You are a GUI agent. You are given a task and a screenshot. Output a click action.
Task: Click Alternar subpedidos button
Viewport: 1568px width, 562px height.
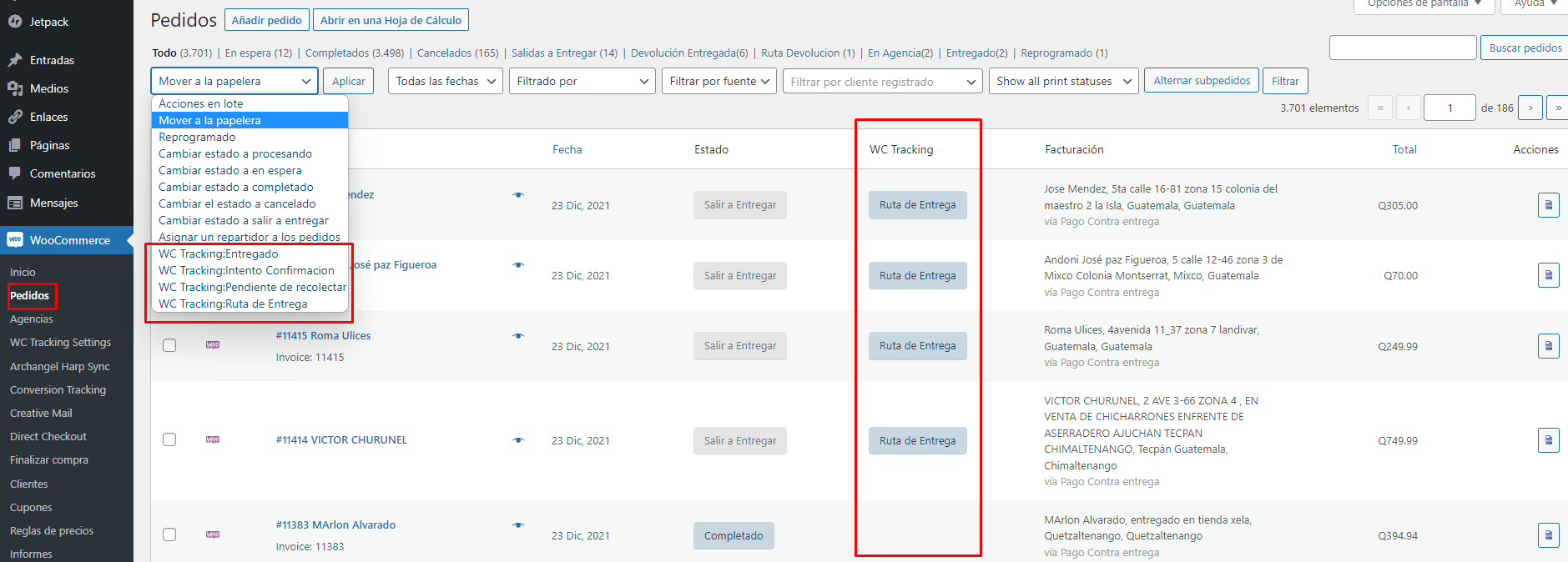pos(1202,80)
